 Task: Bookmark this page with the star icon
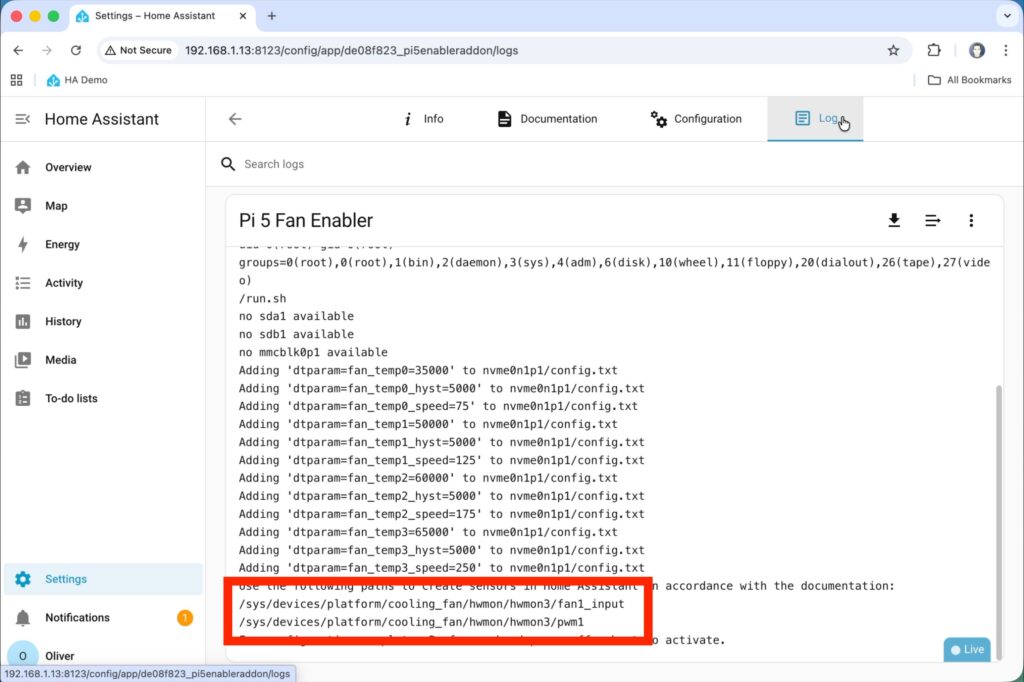pyautogui.click(x=893, y=50)
